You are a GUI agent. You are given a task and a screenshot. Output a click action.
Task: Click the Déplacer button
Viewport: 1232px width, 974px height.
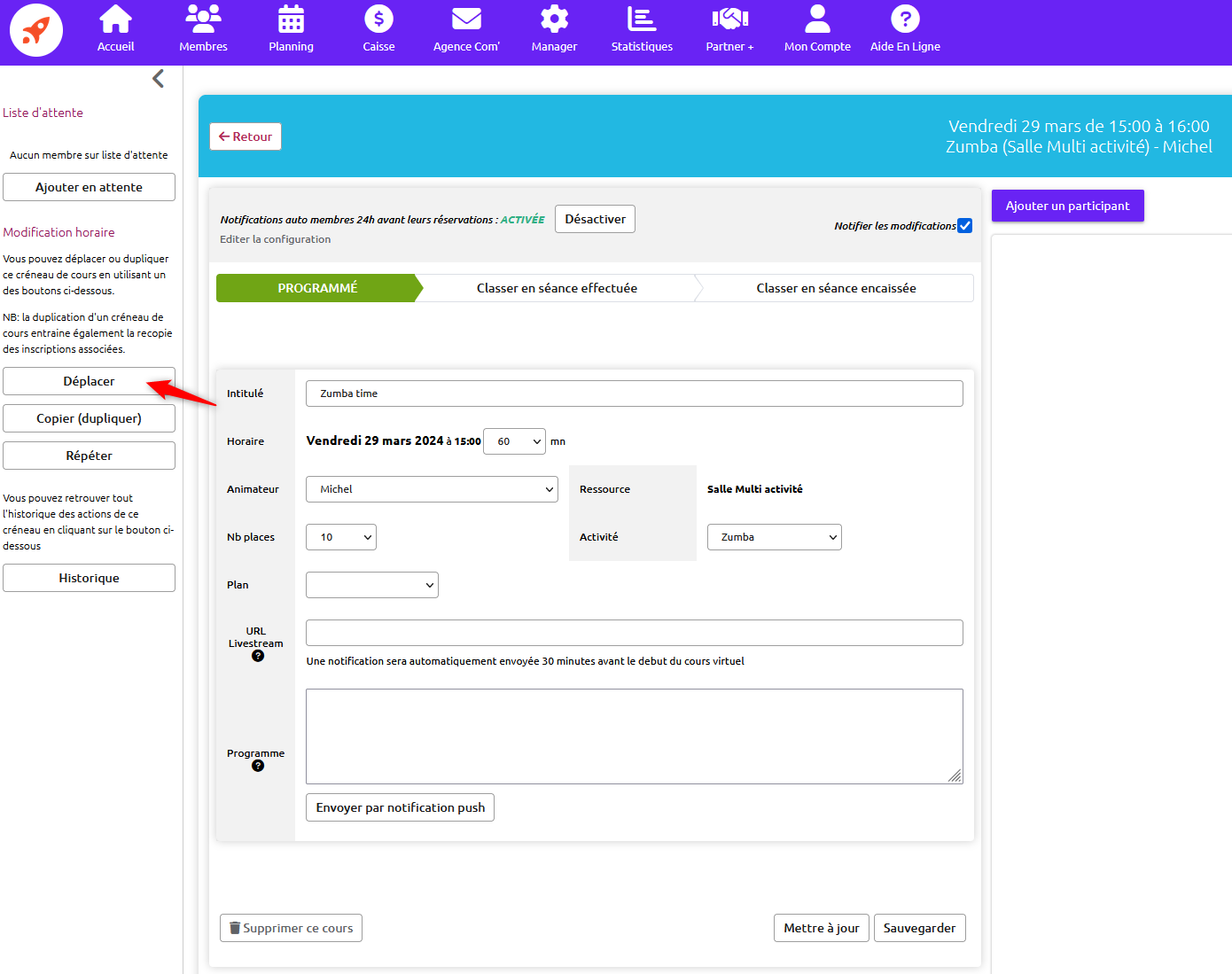pyautogui.click(x=89, y=381)
